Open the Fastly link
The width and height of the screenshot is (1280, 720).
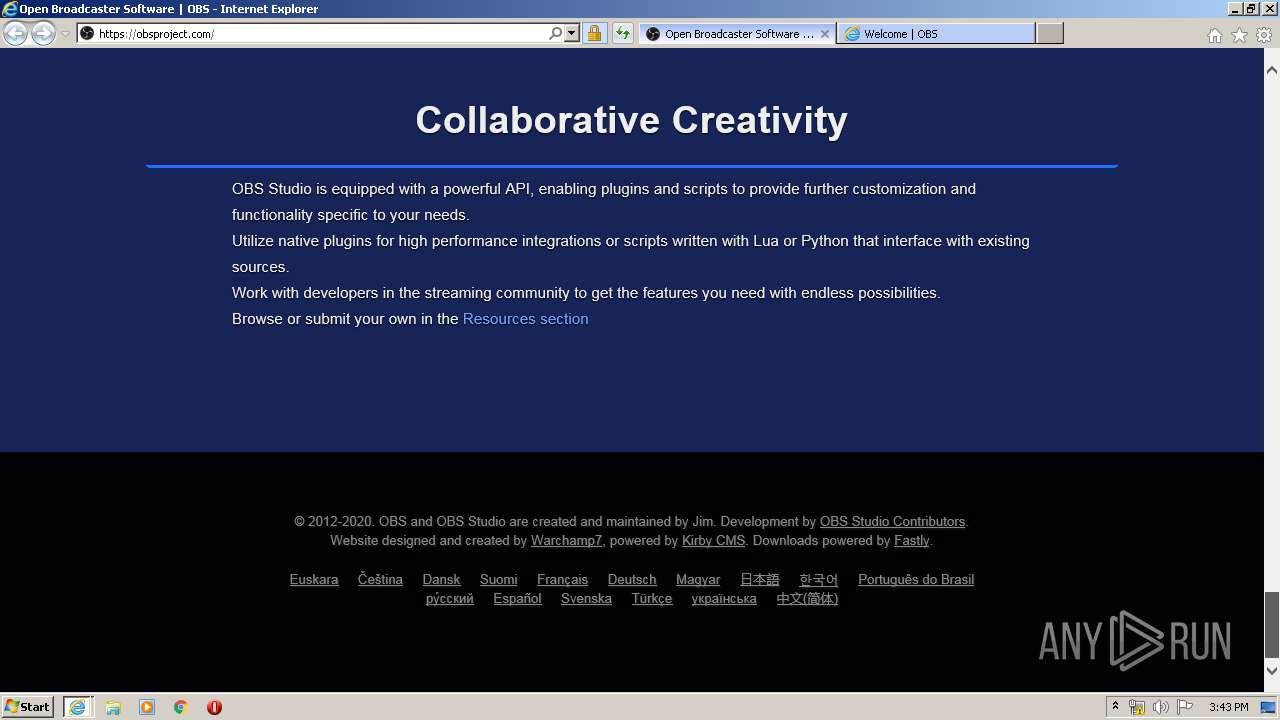[911, 541]
